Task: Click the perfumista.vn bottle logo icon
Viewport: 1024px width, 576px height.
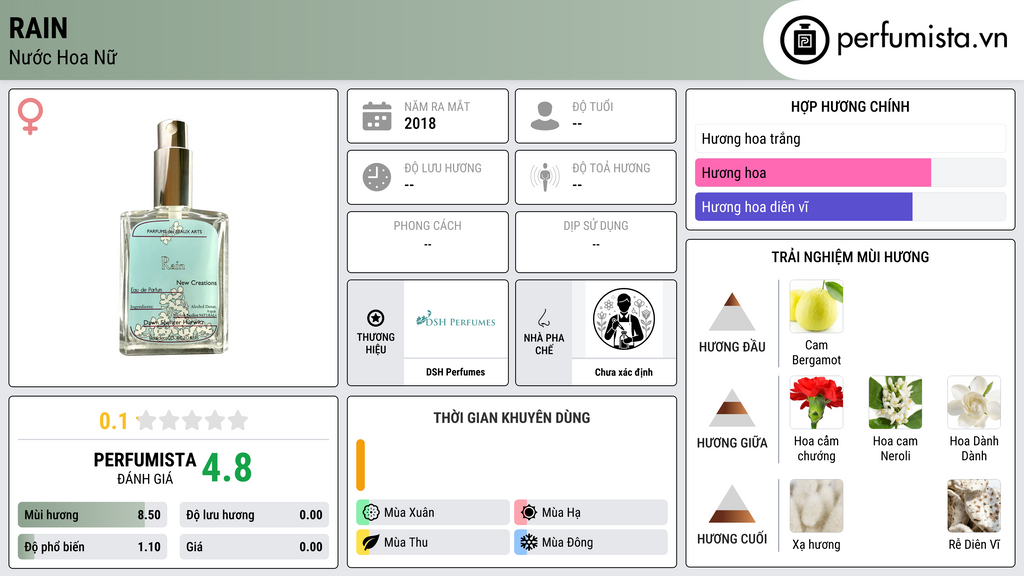Action: [x=804, y=40]
